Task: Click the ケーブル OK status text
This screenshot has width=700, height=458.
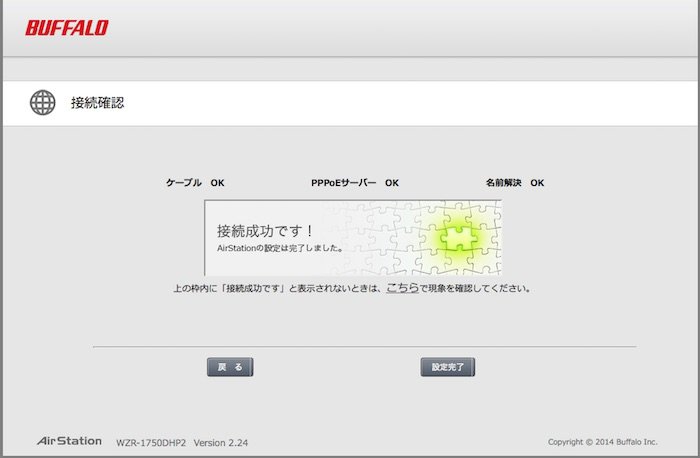Action: pos(195,183)
